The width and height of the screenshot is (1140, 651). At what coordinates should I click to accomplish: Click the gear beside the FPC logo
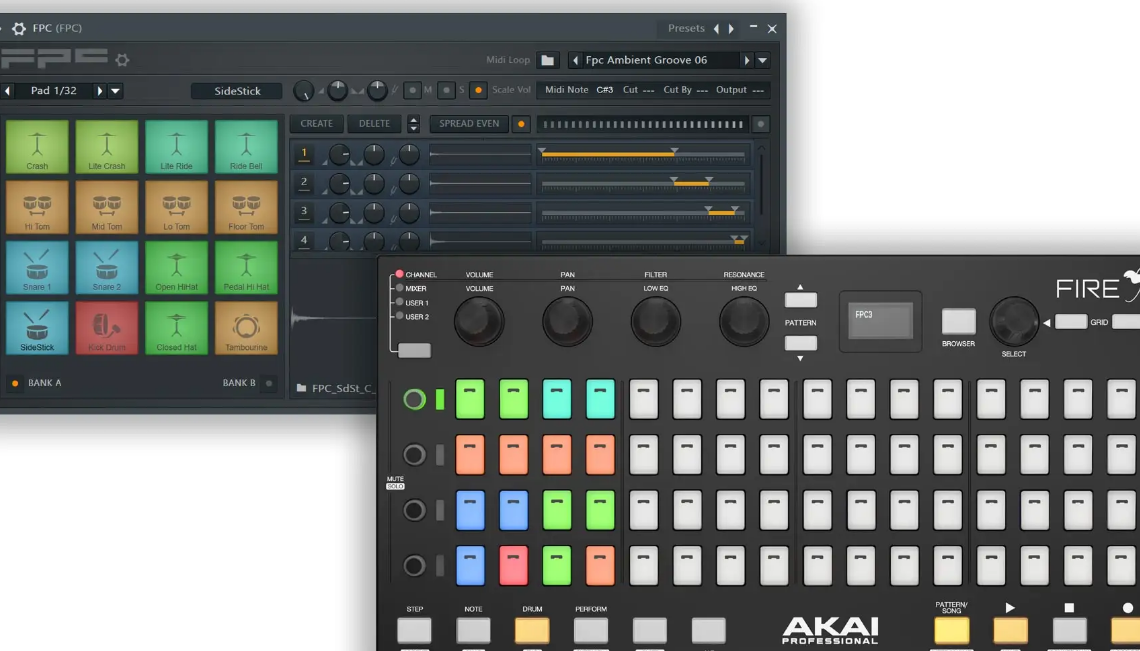122,60
